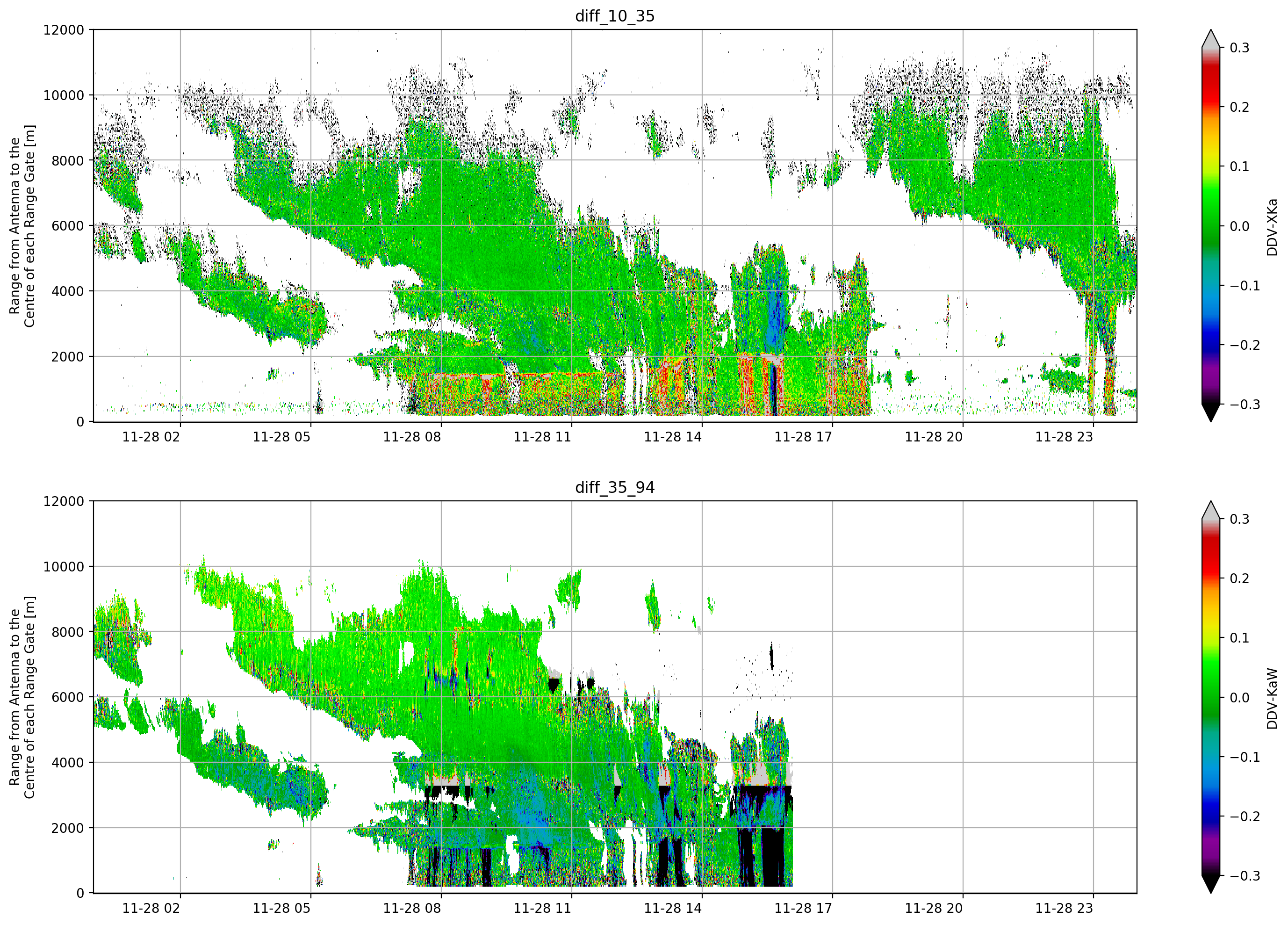Pick the 11-28 11 tick under diff_35_94
This screenshot has width=1288, height=925.
coord(542,909)
